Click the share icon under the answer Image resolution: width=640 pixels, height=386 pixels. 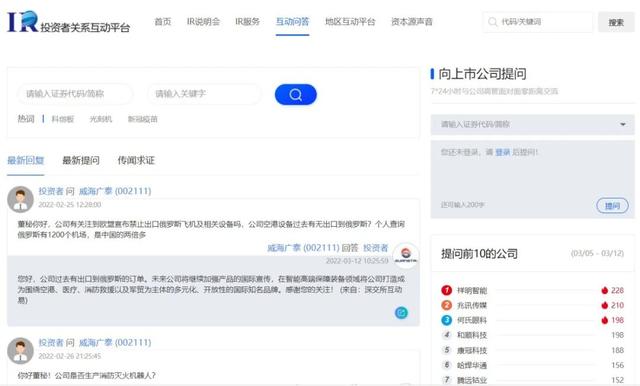pyautogui.click(x=401, y=313)
